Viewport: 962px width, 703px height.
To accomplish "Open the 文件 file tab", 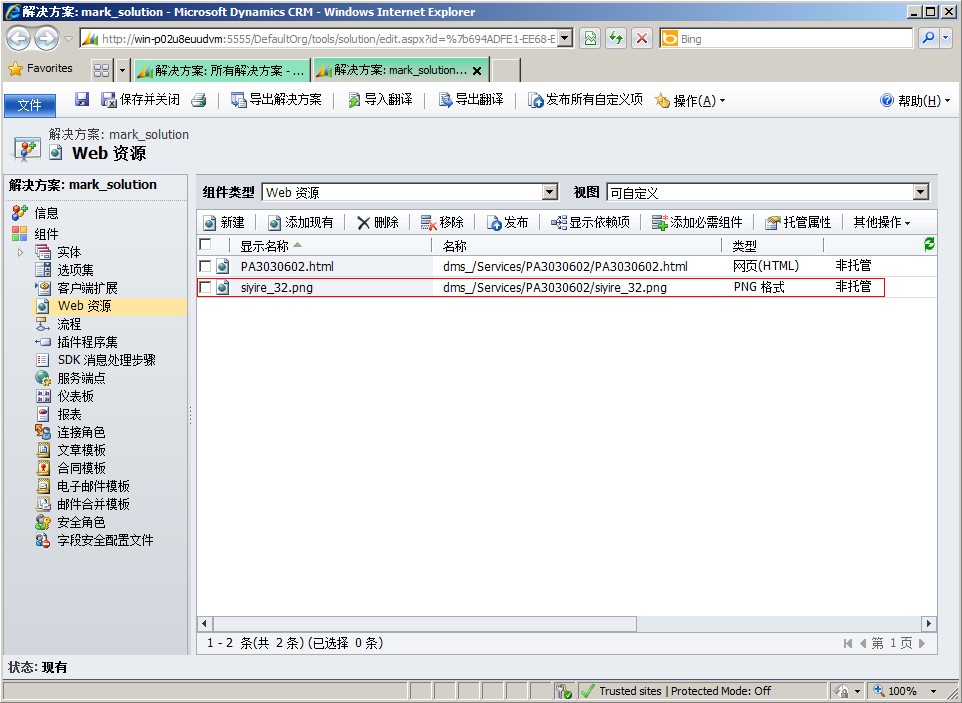I will pos(29,105).
